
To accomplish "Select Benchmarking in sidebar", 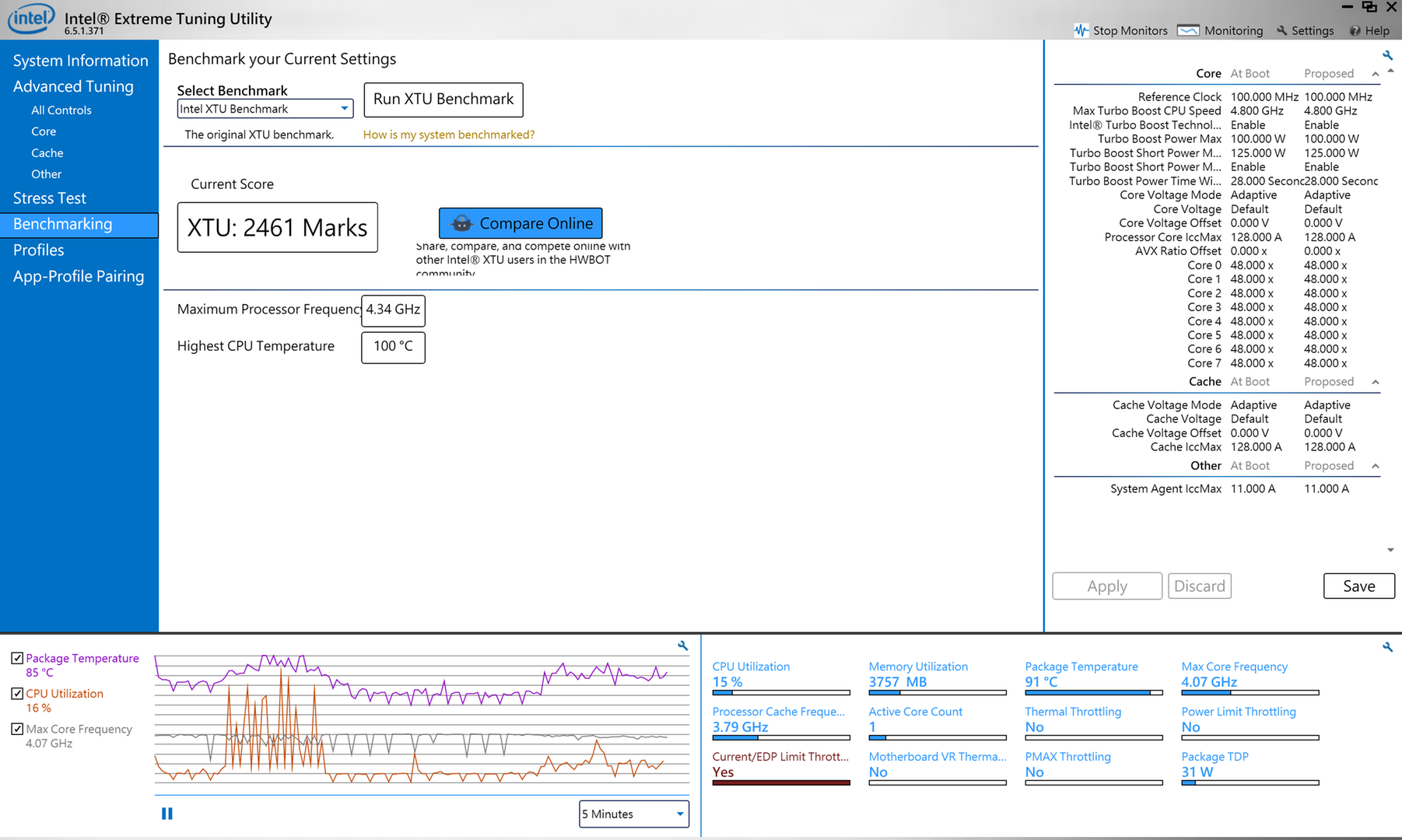I will pyautogui.click(x=79, y=225).
